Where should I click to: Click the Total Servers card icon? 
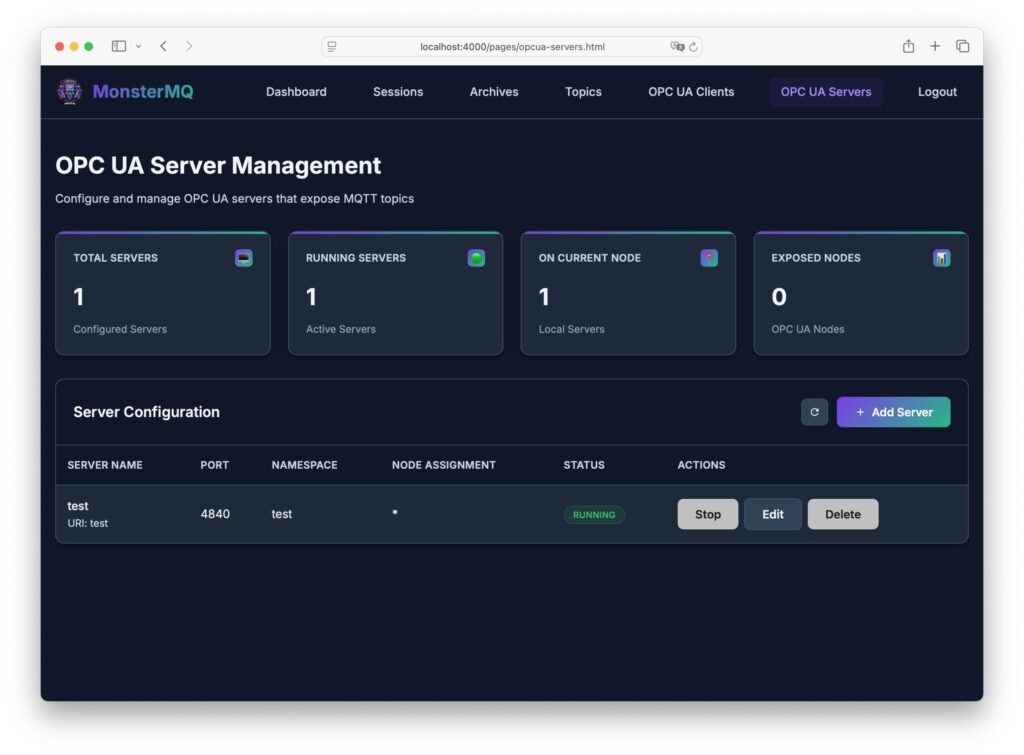tap(244, 258)
